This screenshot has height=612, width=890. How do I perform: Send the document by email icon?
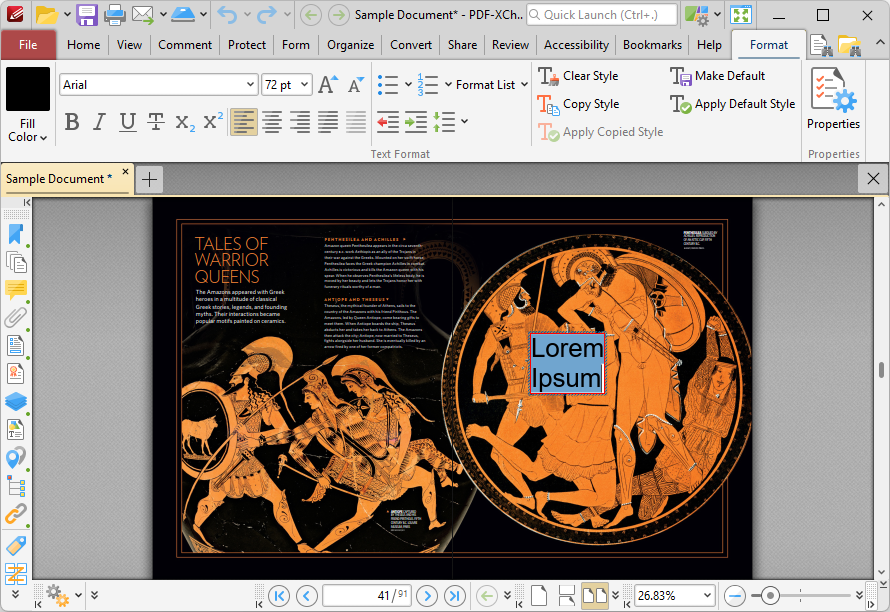click(142, 15)
